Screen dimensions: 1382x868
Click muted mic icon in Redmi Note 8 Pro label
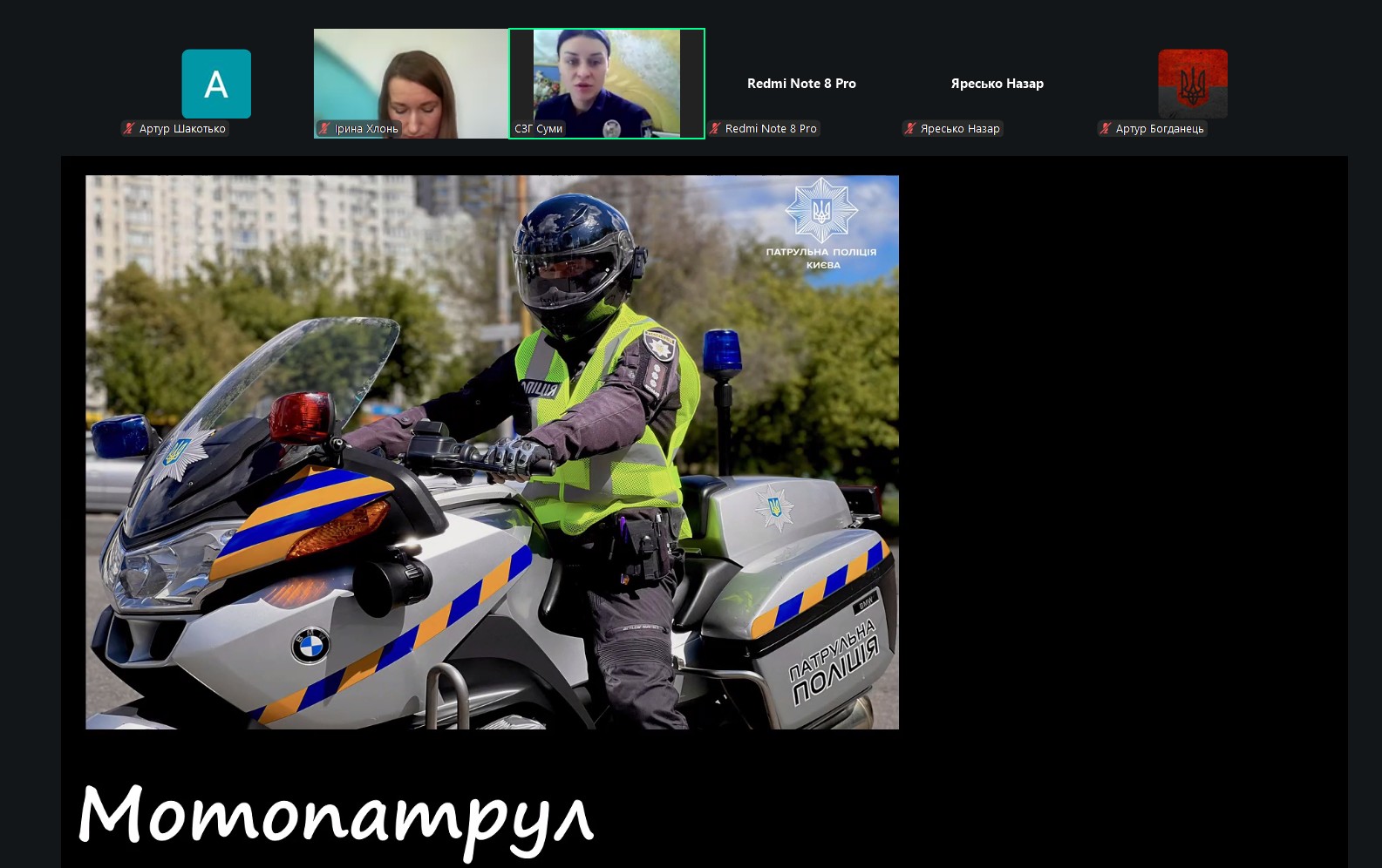click(x=715, y=129)
